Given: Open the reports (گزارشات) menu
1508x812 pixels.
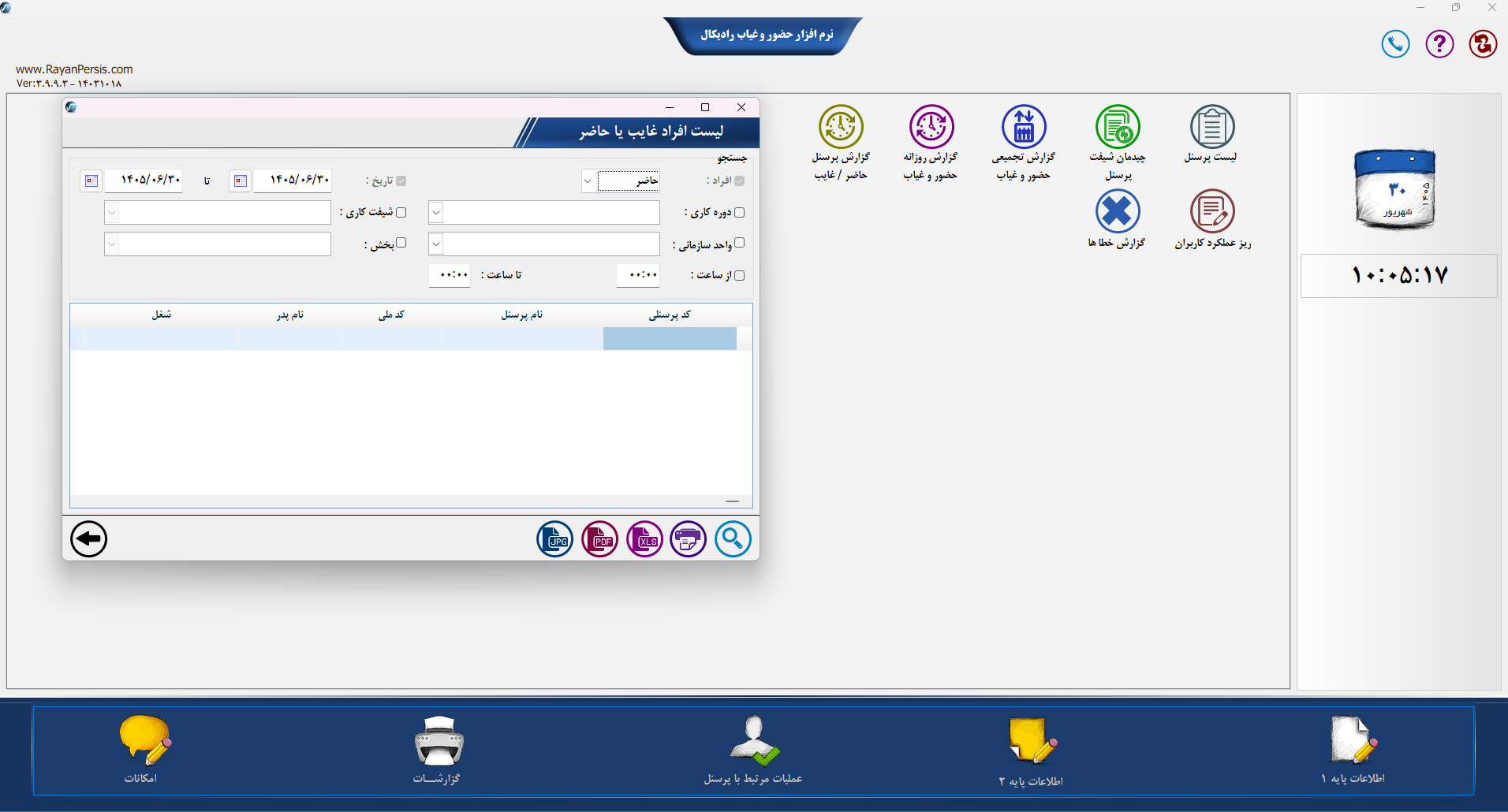Looking at the screenshot, I should point(438,750).
